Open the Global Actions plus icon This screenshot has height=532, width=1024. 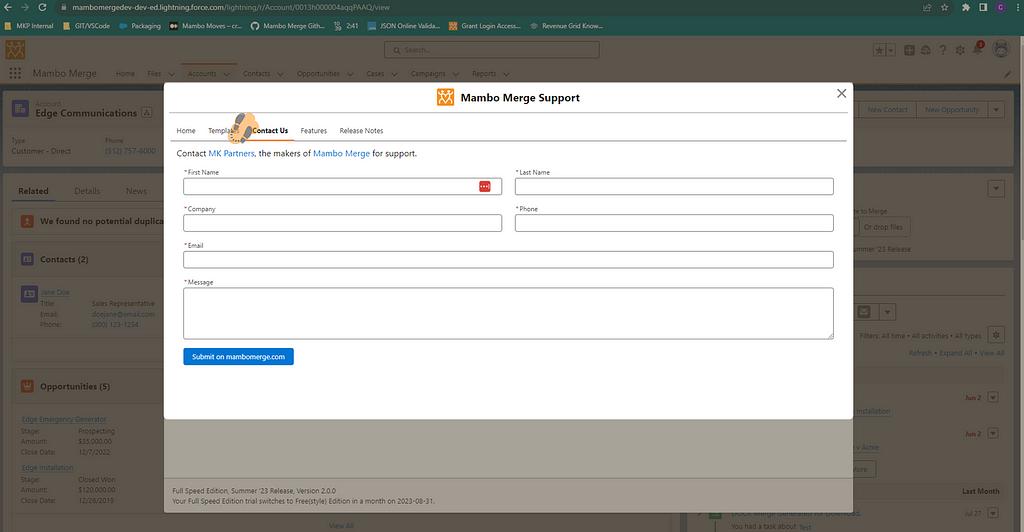pyautogui.click(x=909, y=50)
